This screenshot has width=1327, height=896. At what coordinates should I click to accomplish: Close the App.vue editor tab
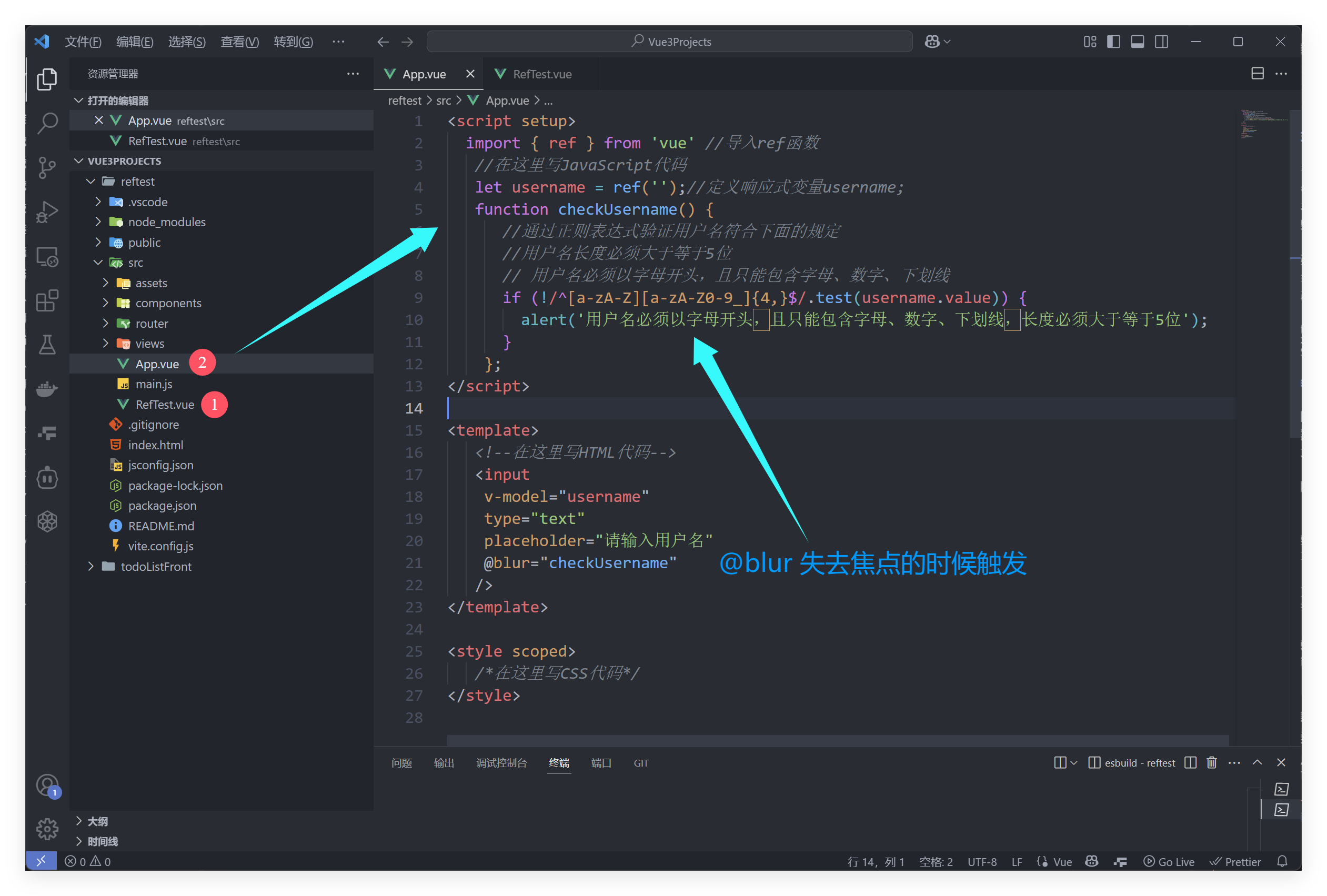[x=470, y=74]
